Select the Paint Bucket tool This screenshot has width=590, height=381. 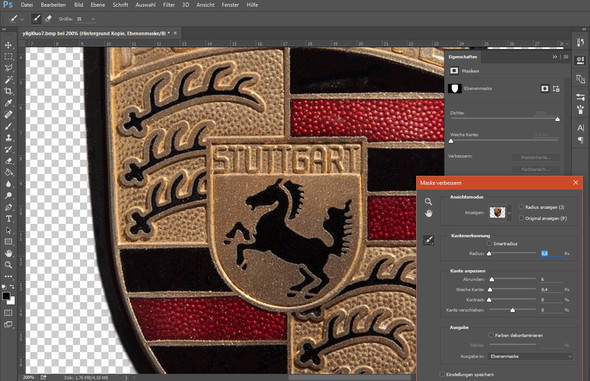point(8,173)
